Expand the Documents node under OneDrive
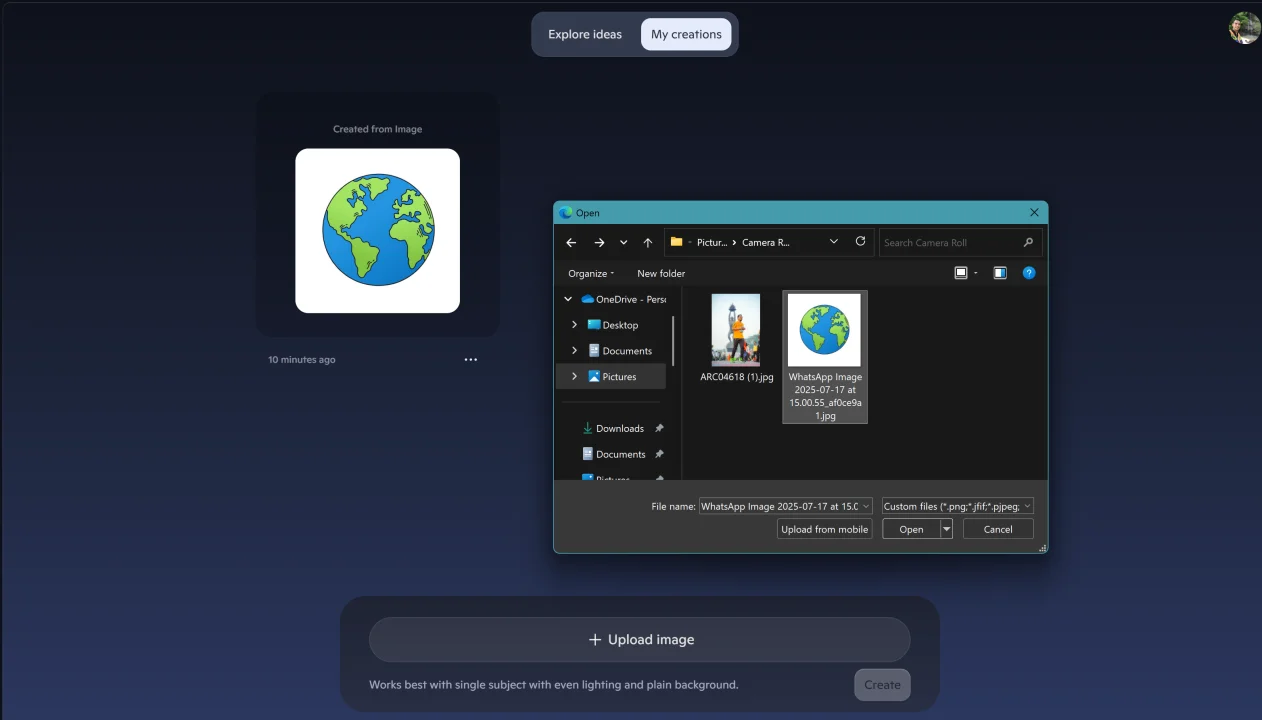Image resolution: width=1262 pixels, height=720 pixels. (x=574, y=351)
